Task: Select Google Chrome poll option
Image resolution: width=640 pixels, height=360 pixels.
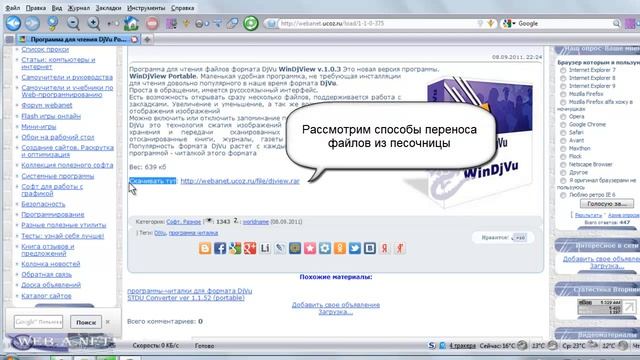Action: coord(563,124)
